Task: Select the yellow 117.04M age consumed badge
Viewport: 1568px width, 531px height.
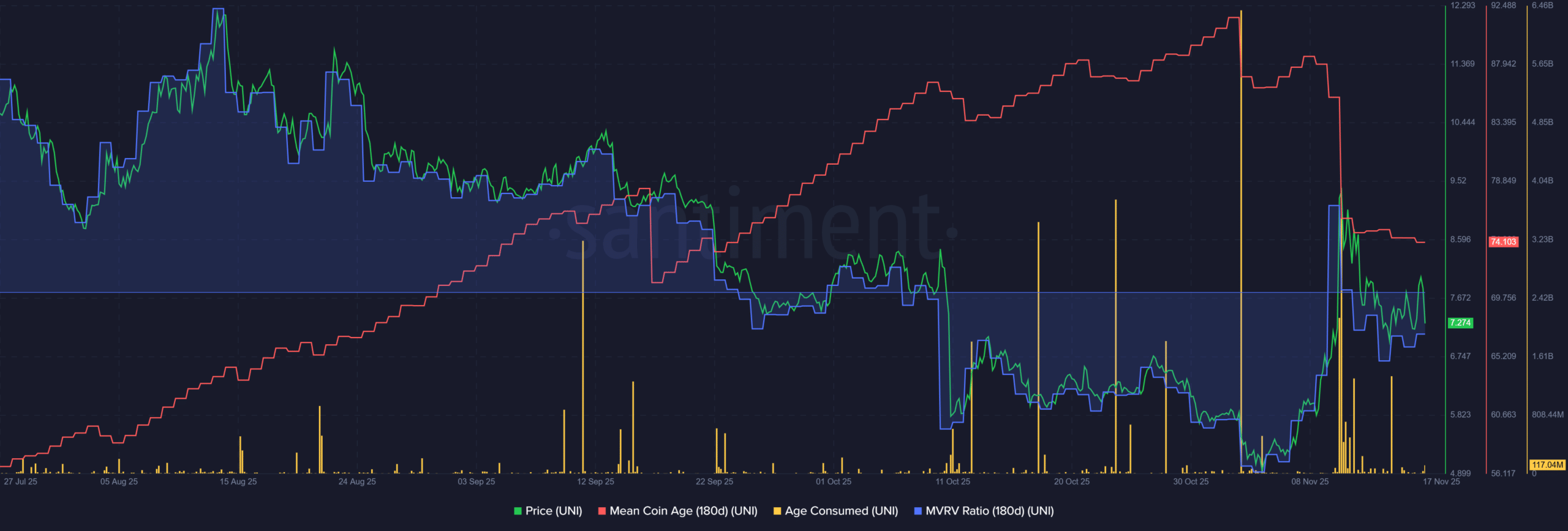Action: (1547, 465)
